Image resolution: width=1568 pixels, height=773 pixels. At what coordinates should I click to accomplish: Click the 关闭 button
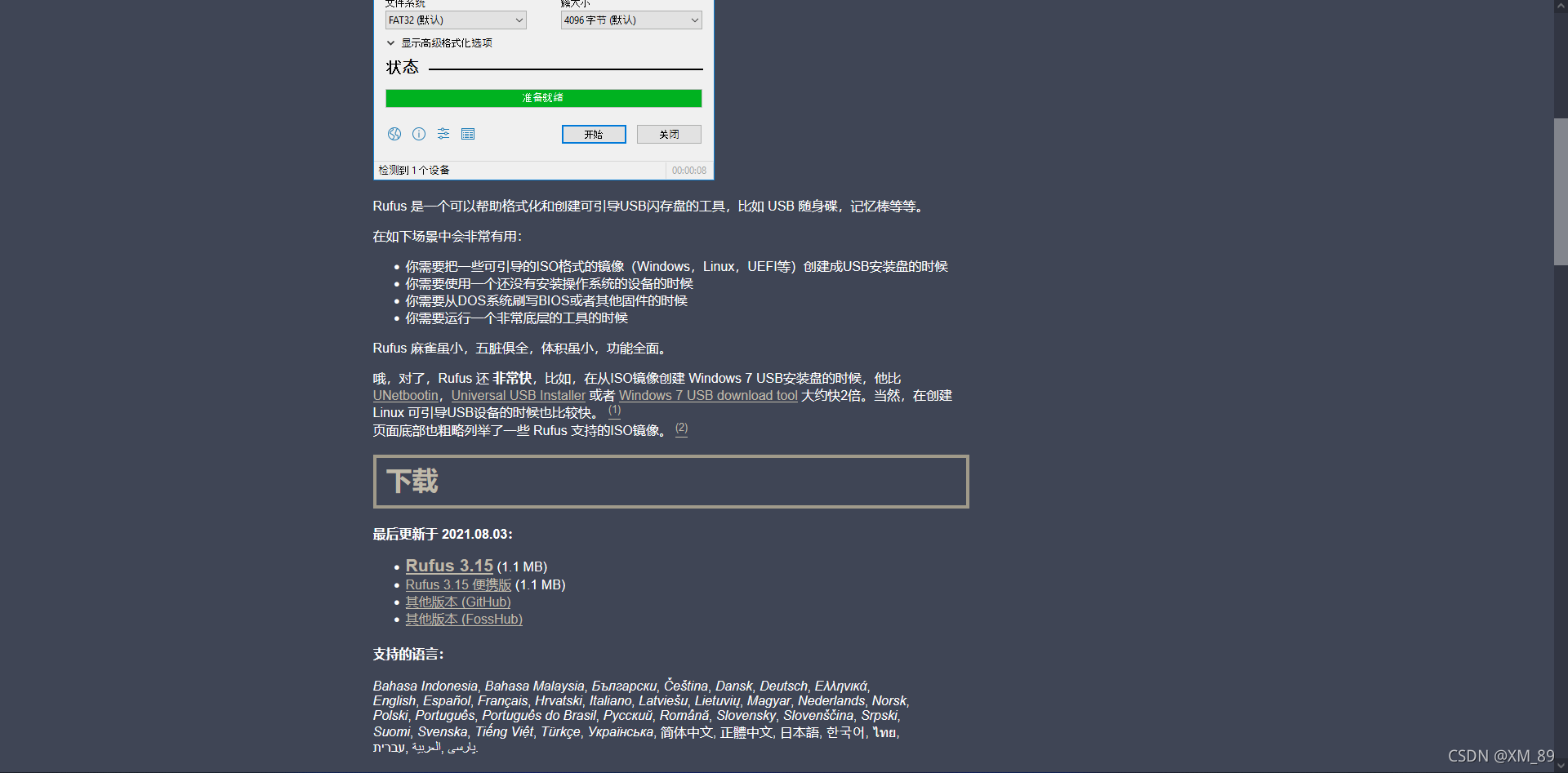(669, 134)
